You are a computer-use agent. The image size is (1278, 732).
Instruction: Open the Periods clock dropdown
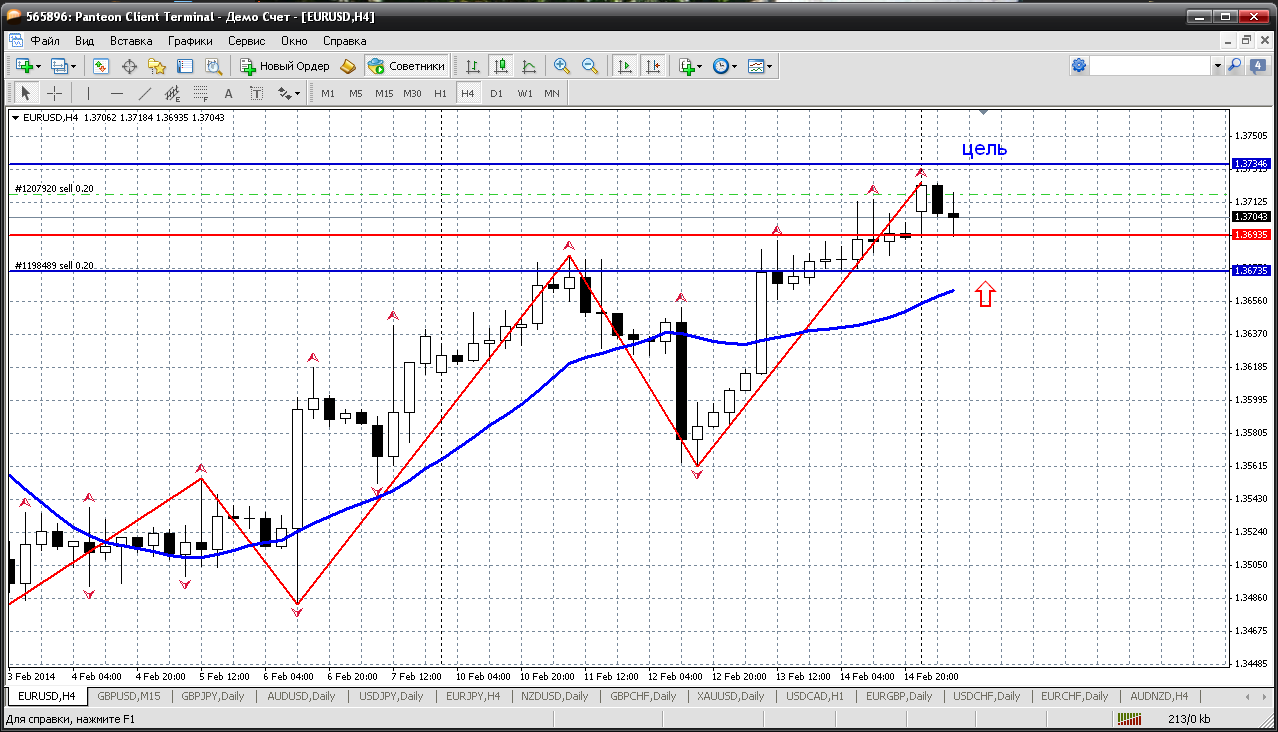click(x=725, y=66)
